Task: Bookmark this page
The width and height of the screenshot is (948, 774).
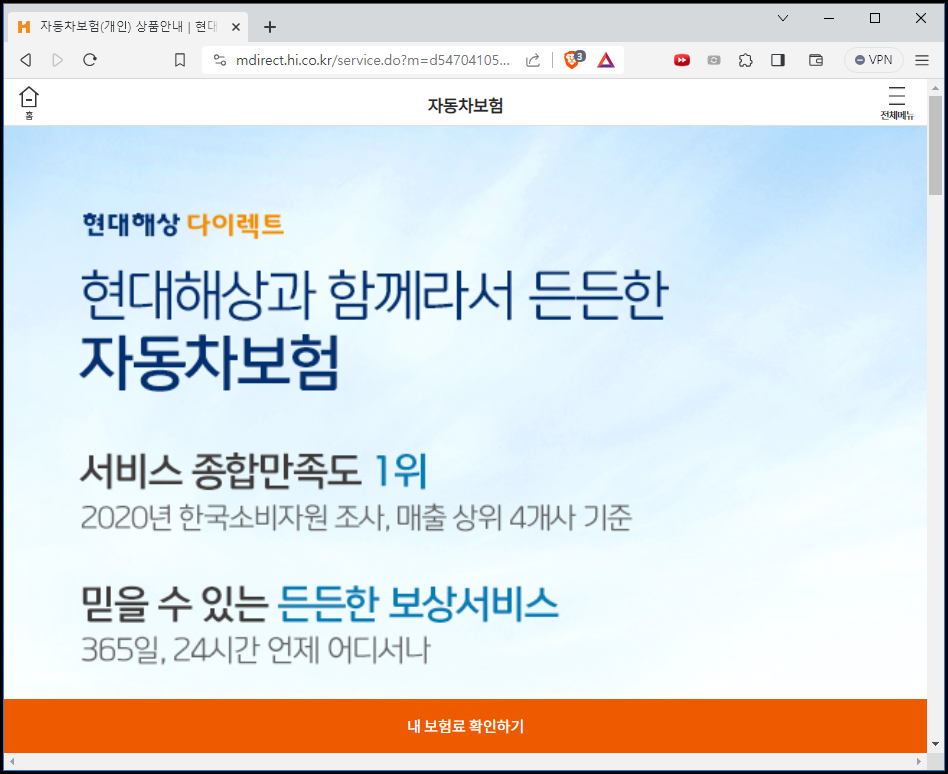Action: click(x=180, y=60)
